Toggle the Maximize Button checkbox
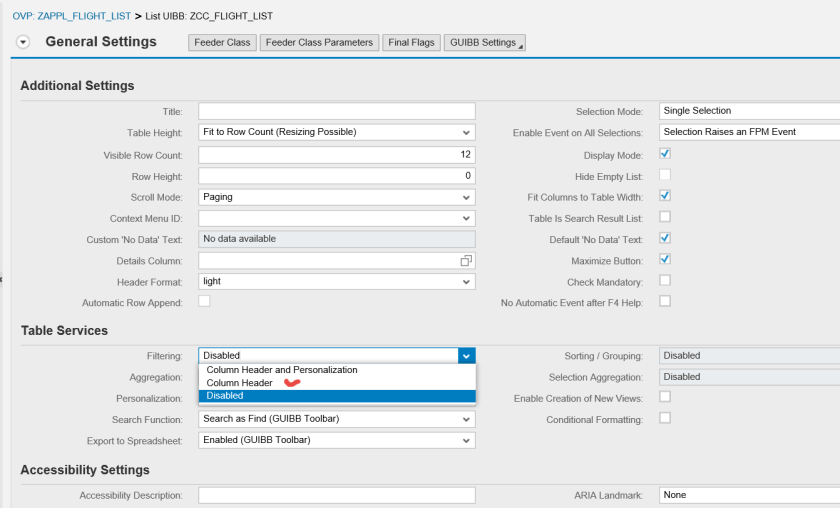 click(x=665, y=259)
